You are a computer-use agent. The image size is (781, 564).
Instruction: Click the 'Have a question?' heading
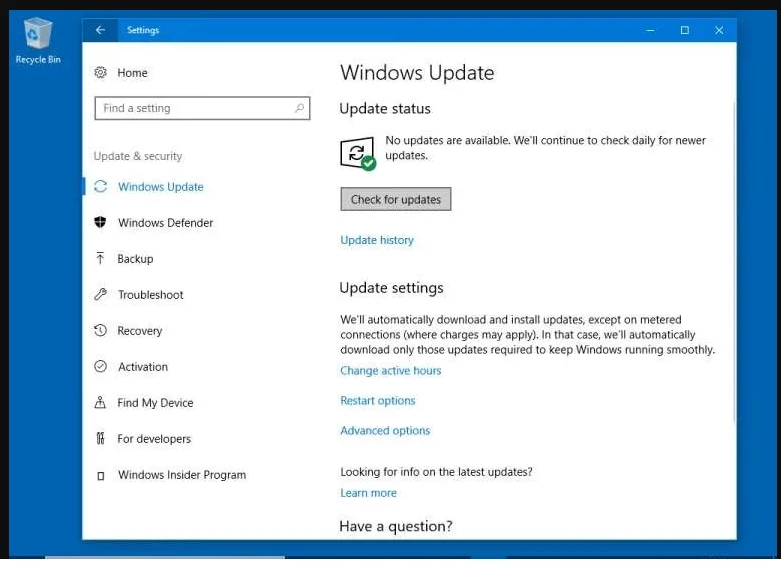tap(395, 526)
